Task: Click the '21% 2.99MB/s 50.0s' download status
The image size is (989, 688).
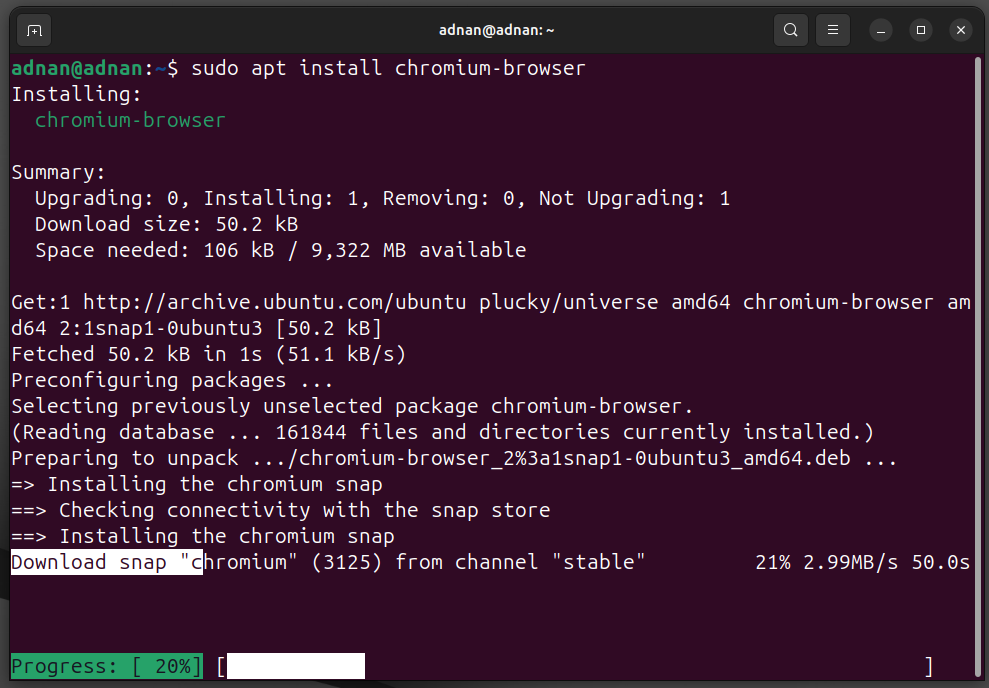Action: [x=862, y=562]
